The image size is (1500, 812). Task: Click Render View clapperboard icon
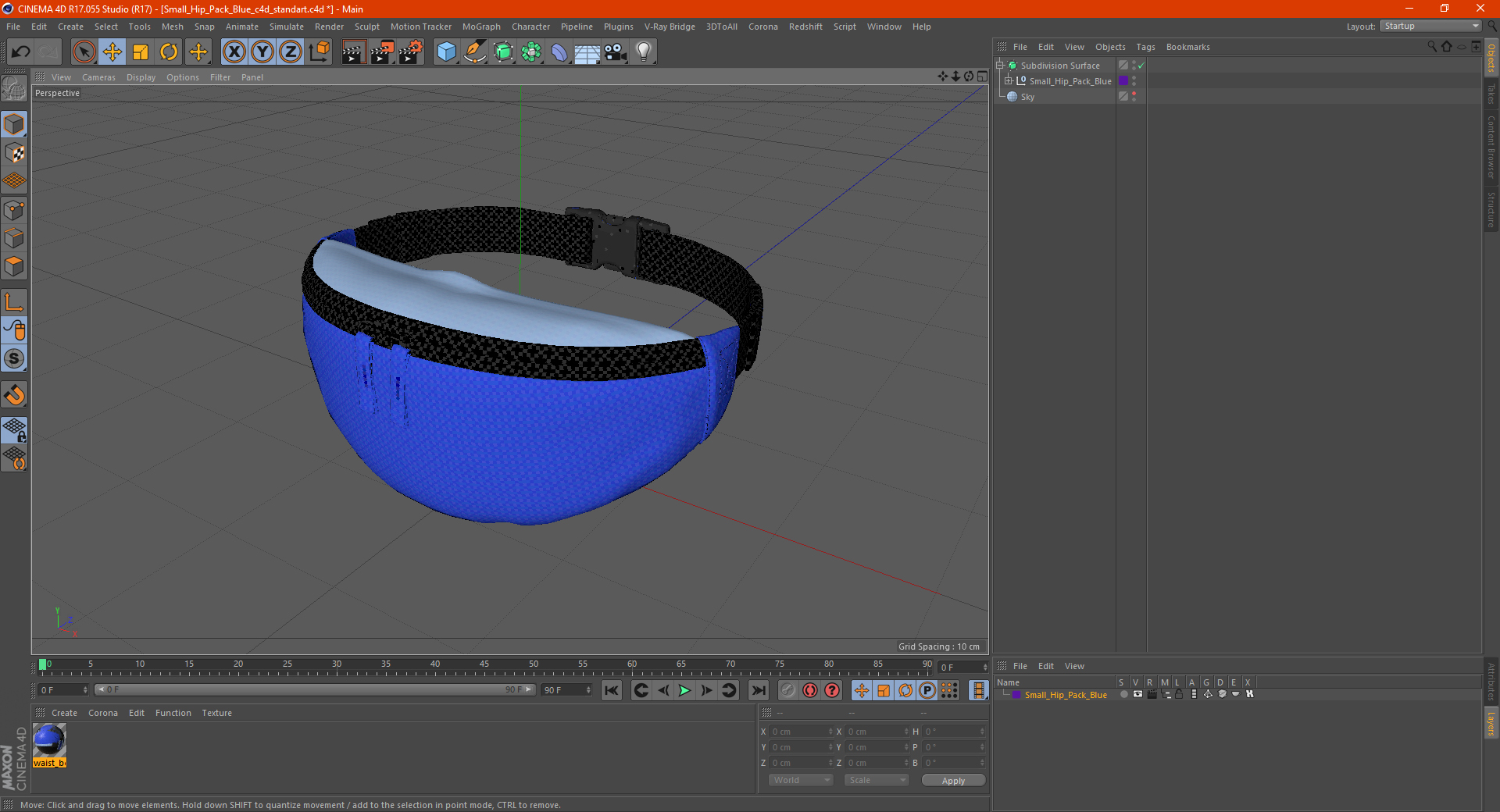click(353, 52)
